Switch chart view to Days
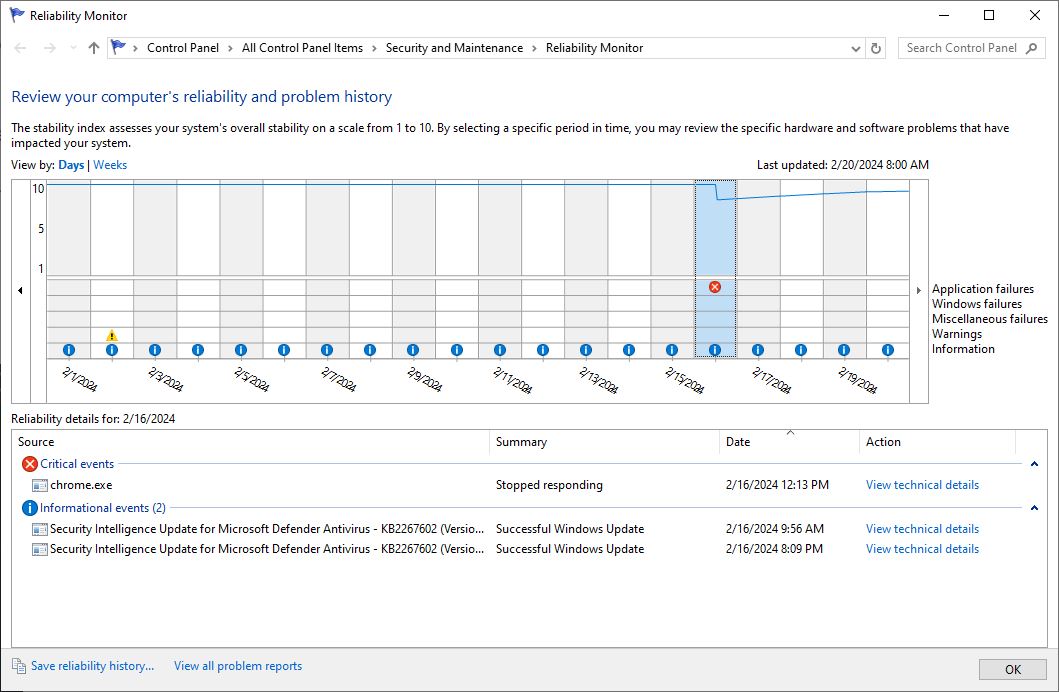 click(71, 165)
